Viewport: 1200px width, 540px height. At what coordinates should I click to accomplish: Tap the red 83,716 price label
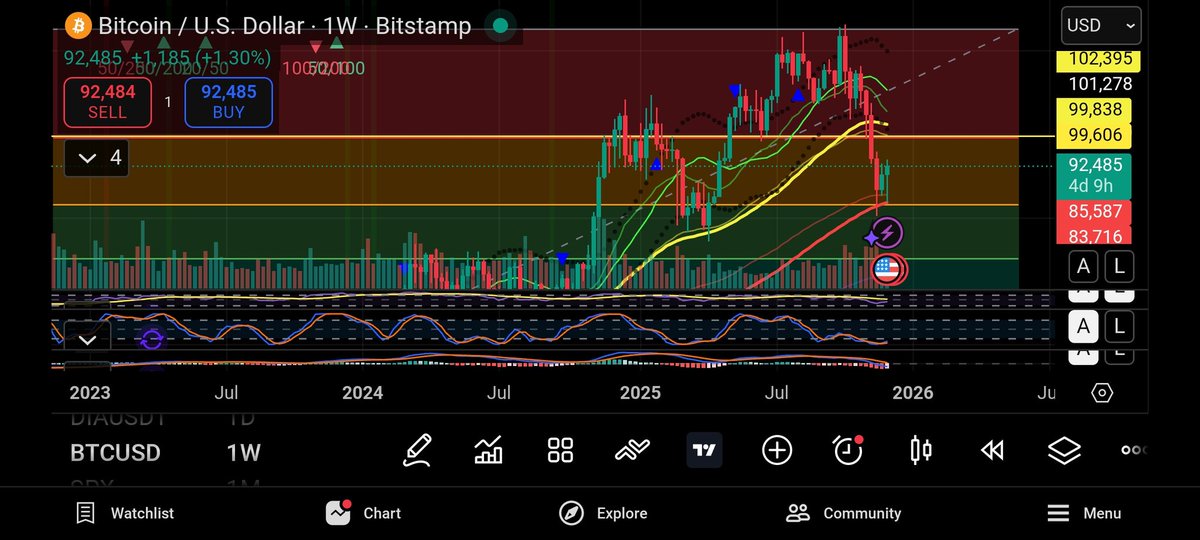(1092, 236)
